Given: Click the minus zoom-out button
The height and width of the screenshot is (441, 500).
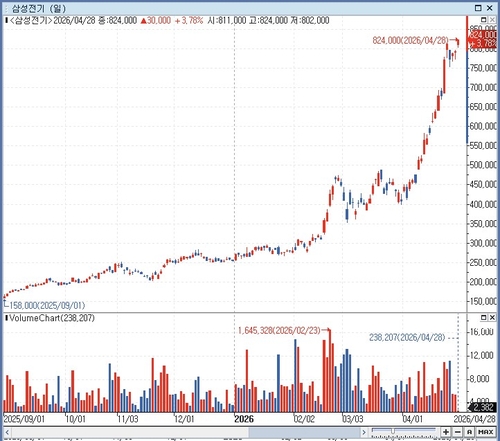Looking at the screenshot, I should (458, 432).
